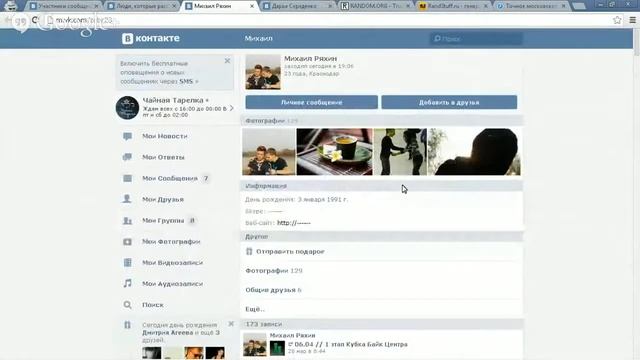Screen dimensions: 640x360
Task: Close the SMS notifications banner
Action: point(227,61)
